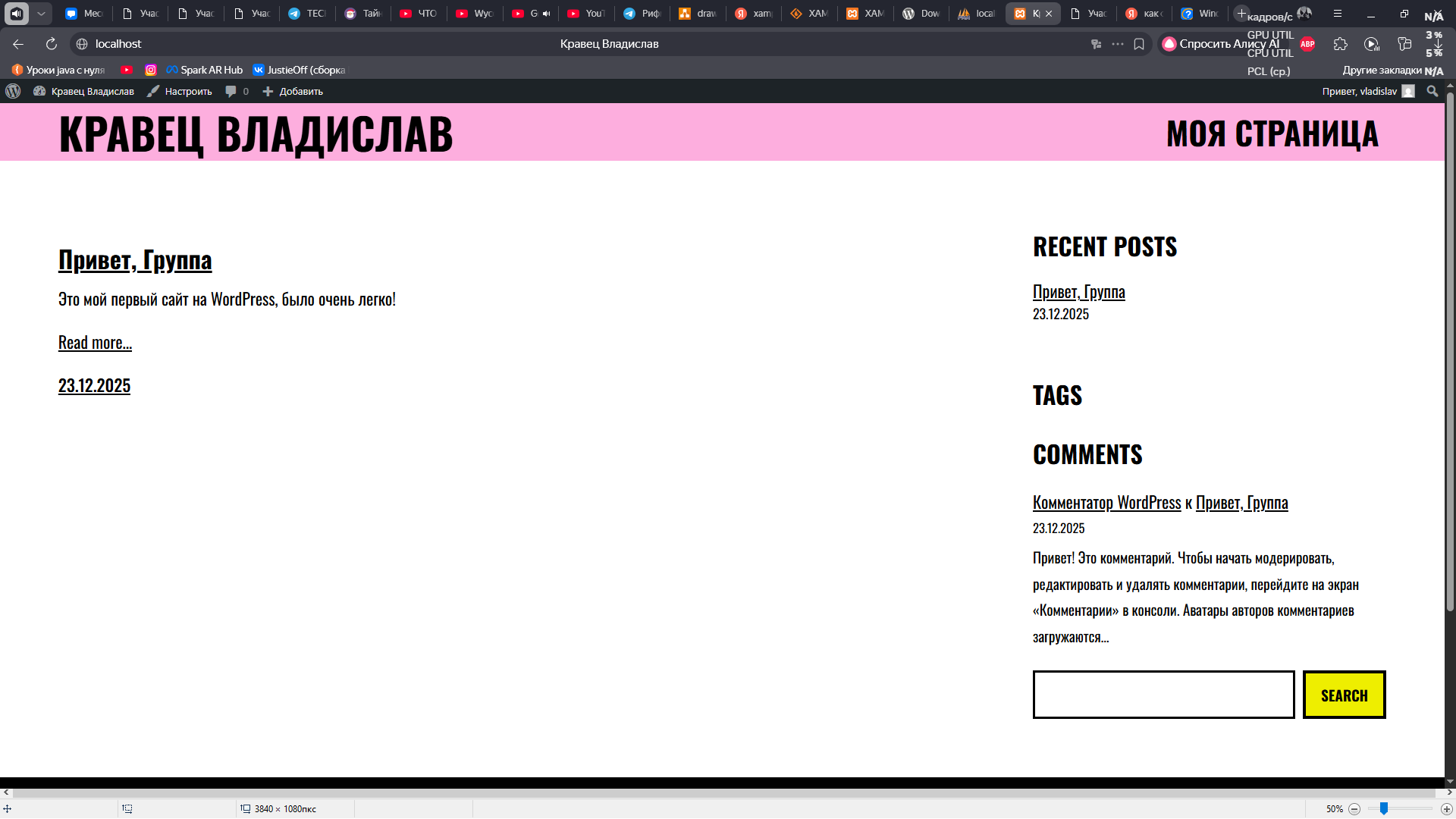Viewport: 1456px width, 819px height.
Task: Open the browser extensions puzzle icon
Action: [1340, 44]
